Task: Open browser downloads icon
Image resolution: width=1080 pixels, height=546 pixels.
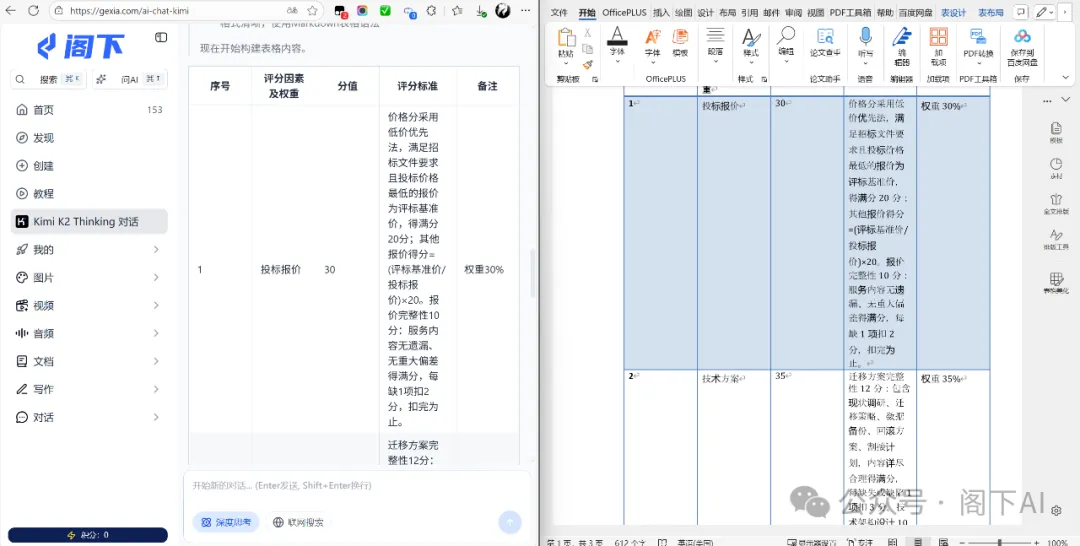Action: (481, 11)
